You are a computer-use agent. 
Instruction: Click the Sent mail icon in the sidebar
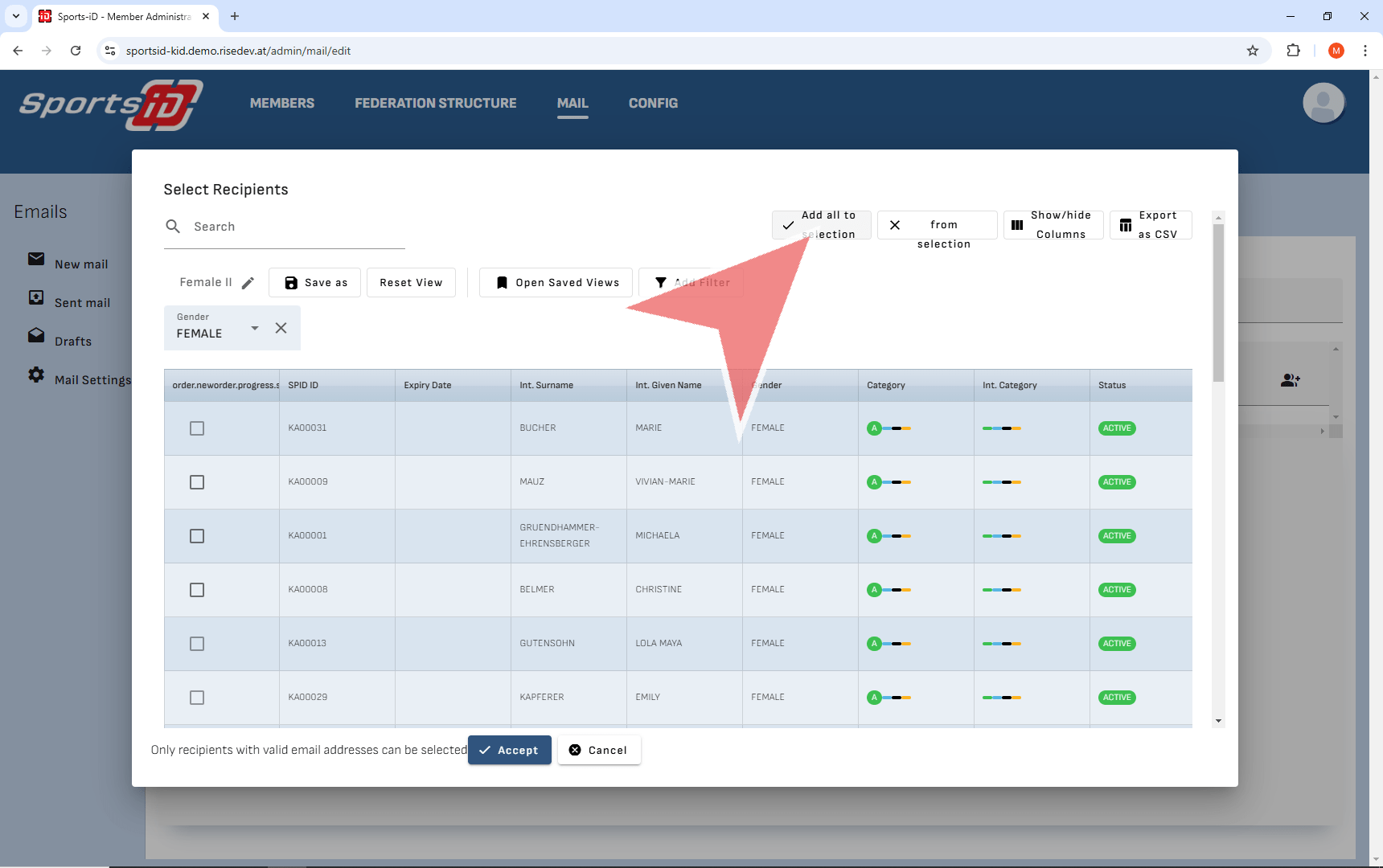pos(36,298)
